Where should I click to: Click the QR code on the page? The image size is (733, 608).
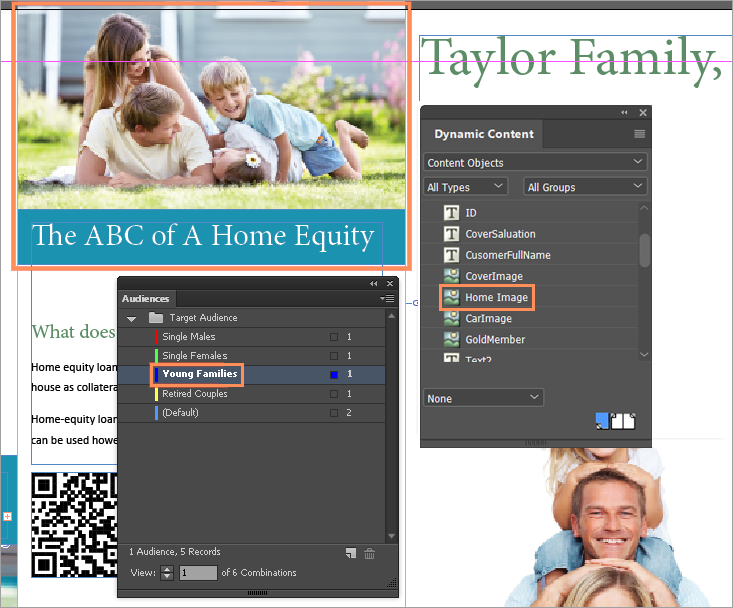(74, 525)
